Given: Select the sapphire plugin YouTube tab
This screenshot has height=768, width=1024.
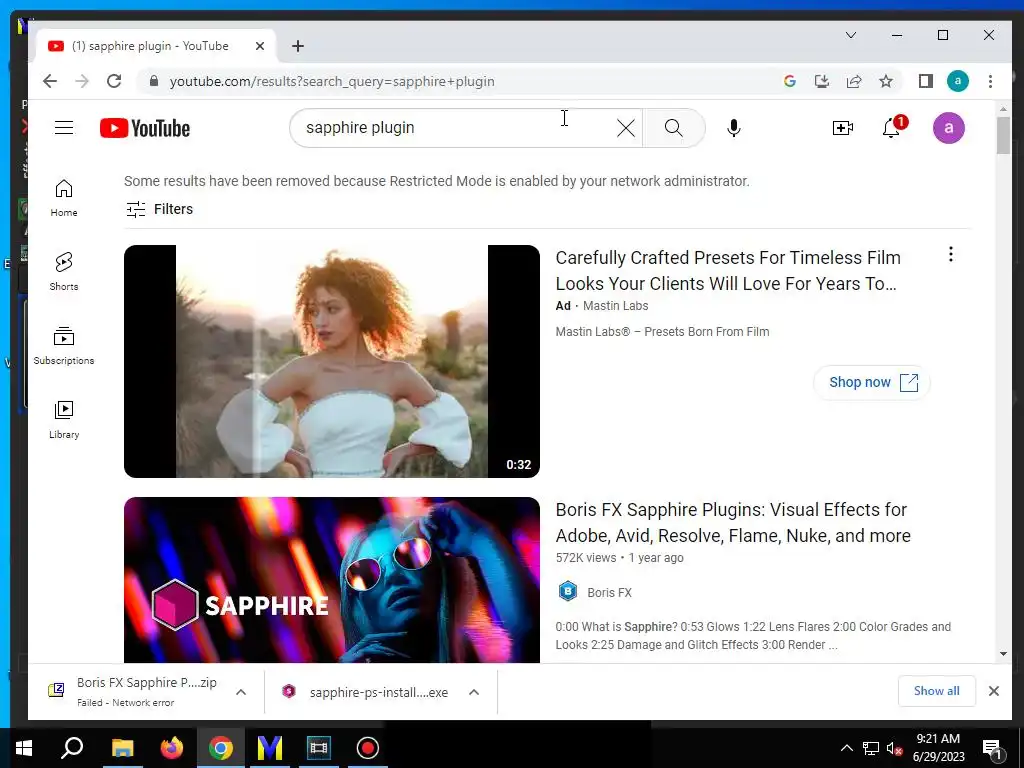Looking at the screenshot, I should pos(150,46).
